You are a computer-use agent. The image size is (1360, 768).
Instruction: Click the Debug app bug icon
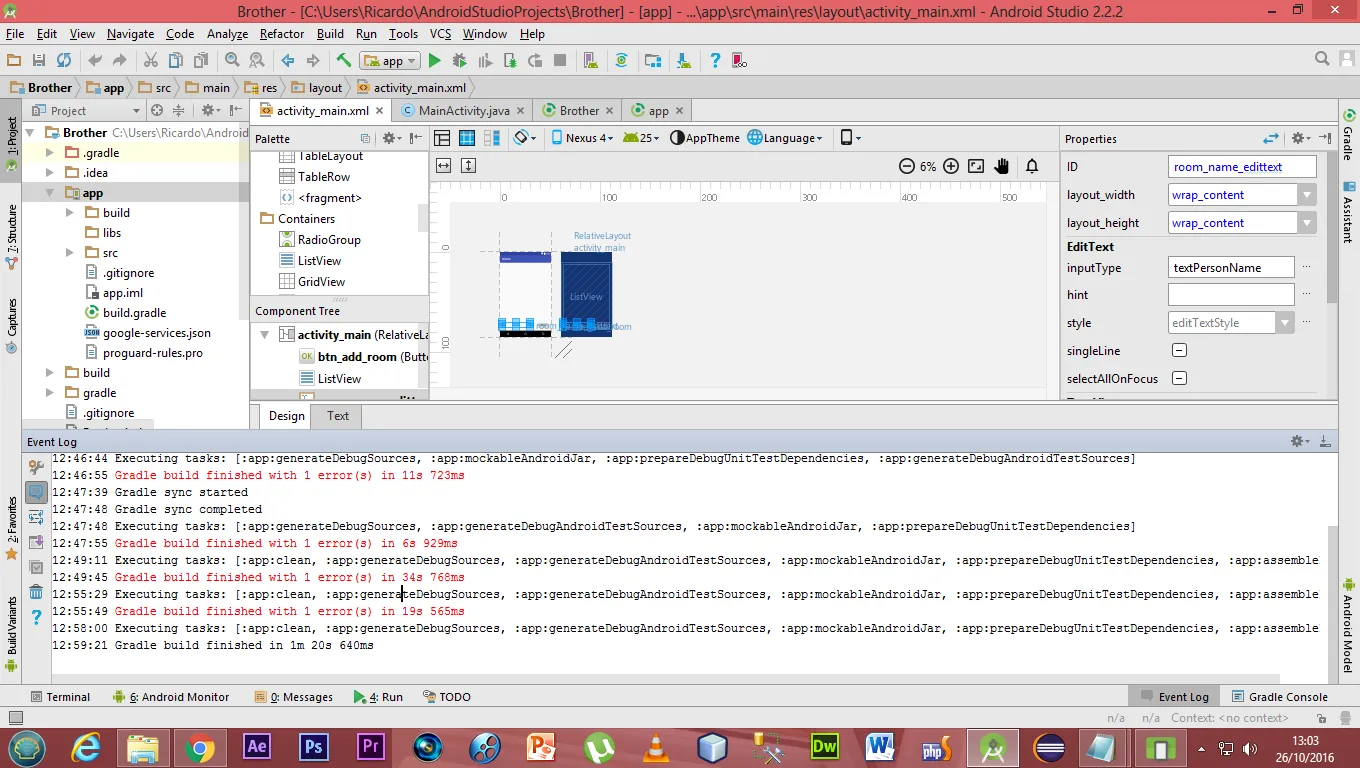click(x=460, y=61)
